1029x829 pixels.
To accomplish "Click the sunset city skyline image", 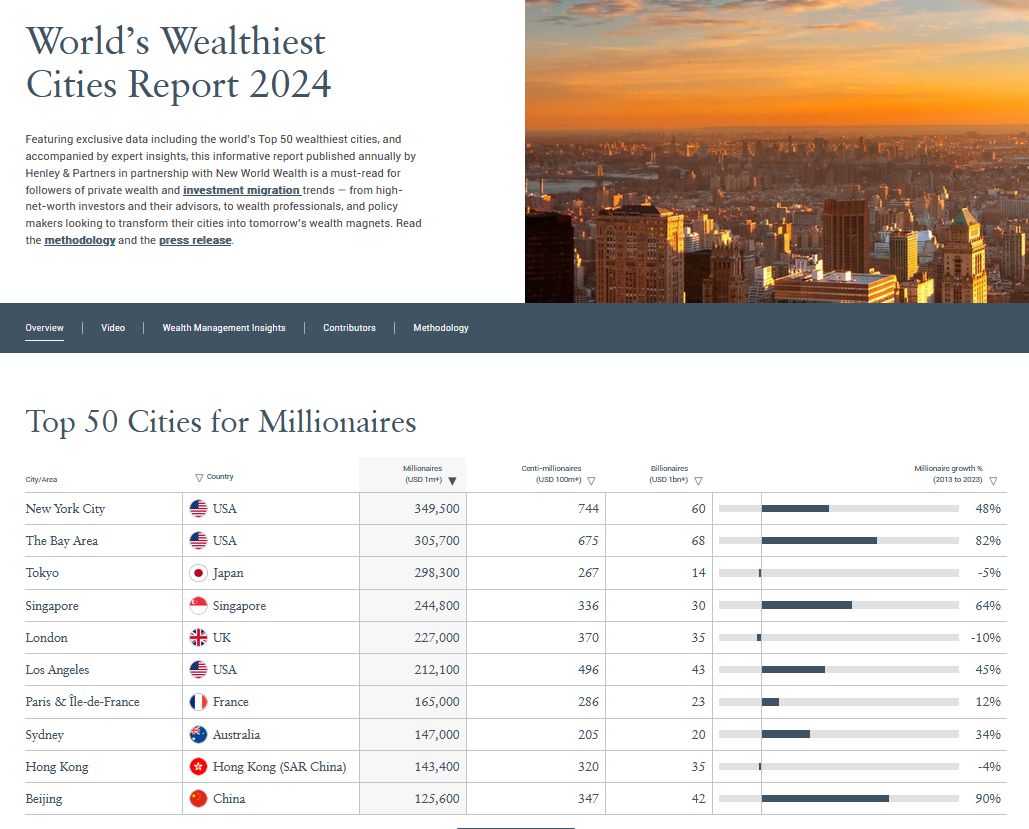I will pos(776,151).
